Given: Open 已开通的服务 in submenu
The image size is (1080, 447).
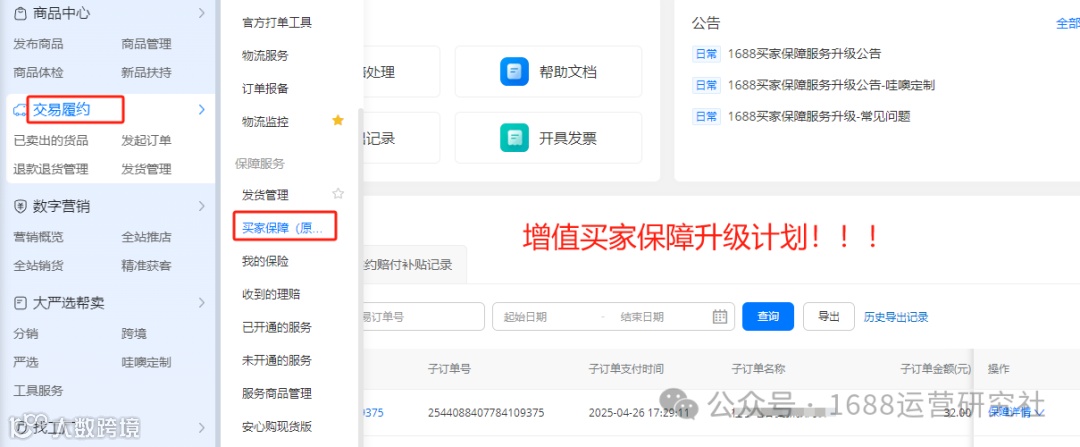Looking at the screenshot, I should click(277, 327).
